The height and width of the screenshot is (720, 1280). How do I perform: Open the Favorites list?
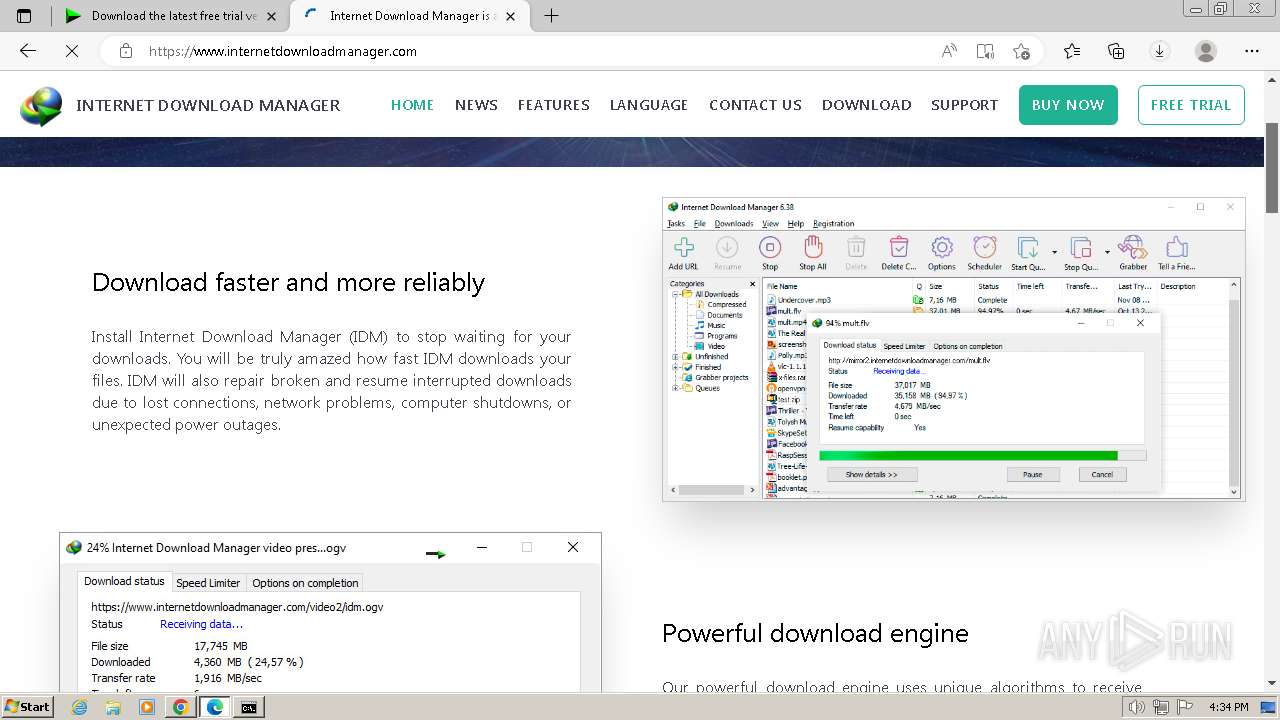[1072, 51]
